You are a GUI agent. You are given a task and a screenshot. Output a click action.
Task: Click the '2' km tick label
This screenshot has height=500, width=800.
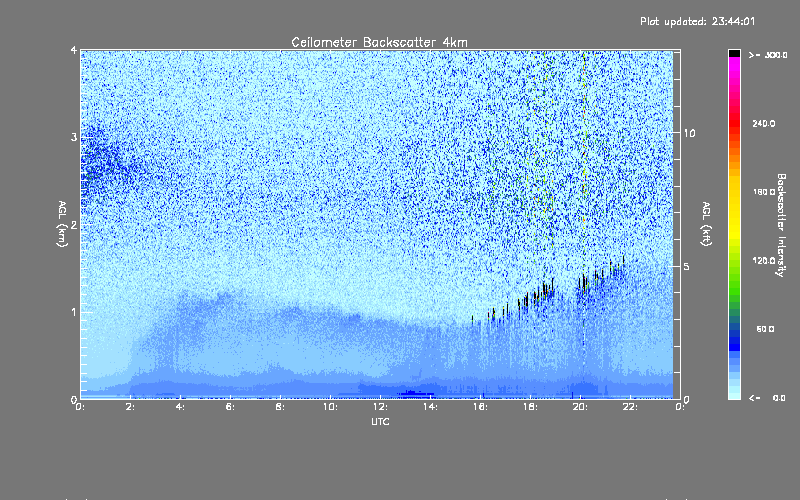[x=74, y=224]
